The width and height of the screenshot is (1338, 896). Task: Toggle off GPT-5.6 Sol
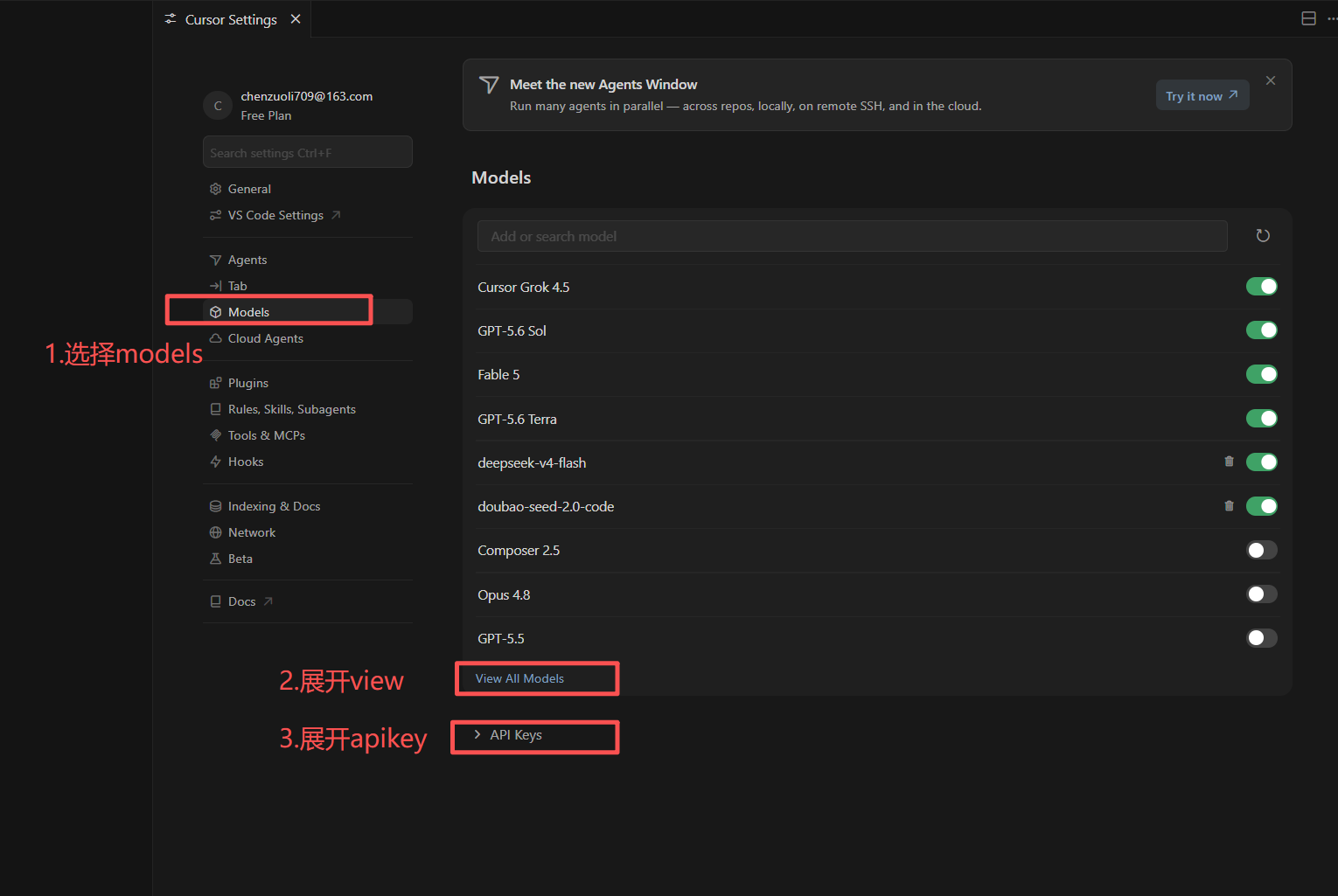1262,330
